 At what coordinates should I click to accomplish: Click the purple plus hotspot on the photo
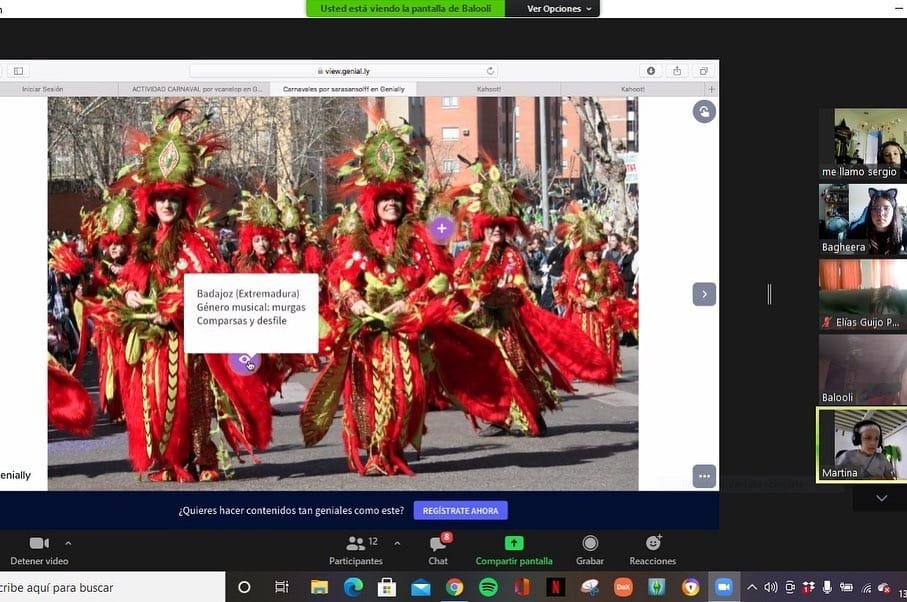coord(441,229)
